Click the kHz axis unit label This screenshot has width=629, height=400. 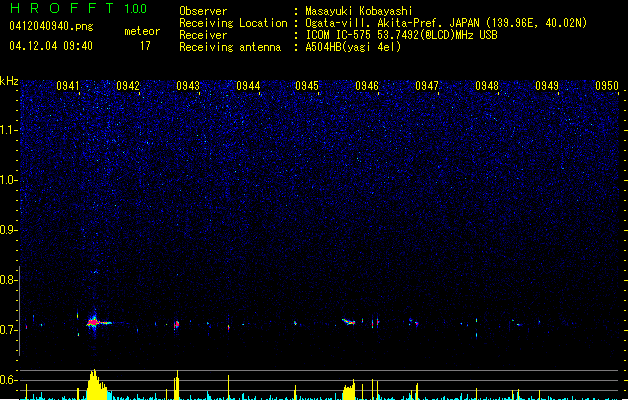click(9, 81)
